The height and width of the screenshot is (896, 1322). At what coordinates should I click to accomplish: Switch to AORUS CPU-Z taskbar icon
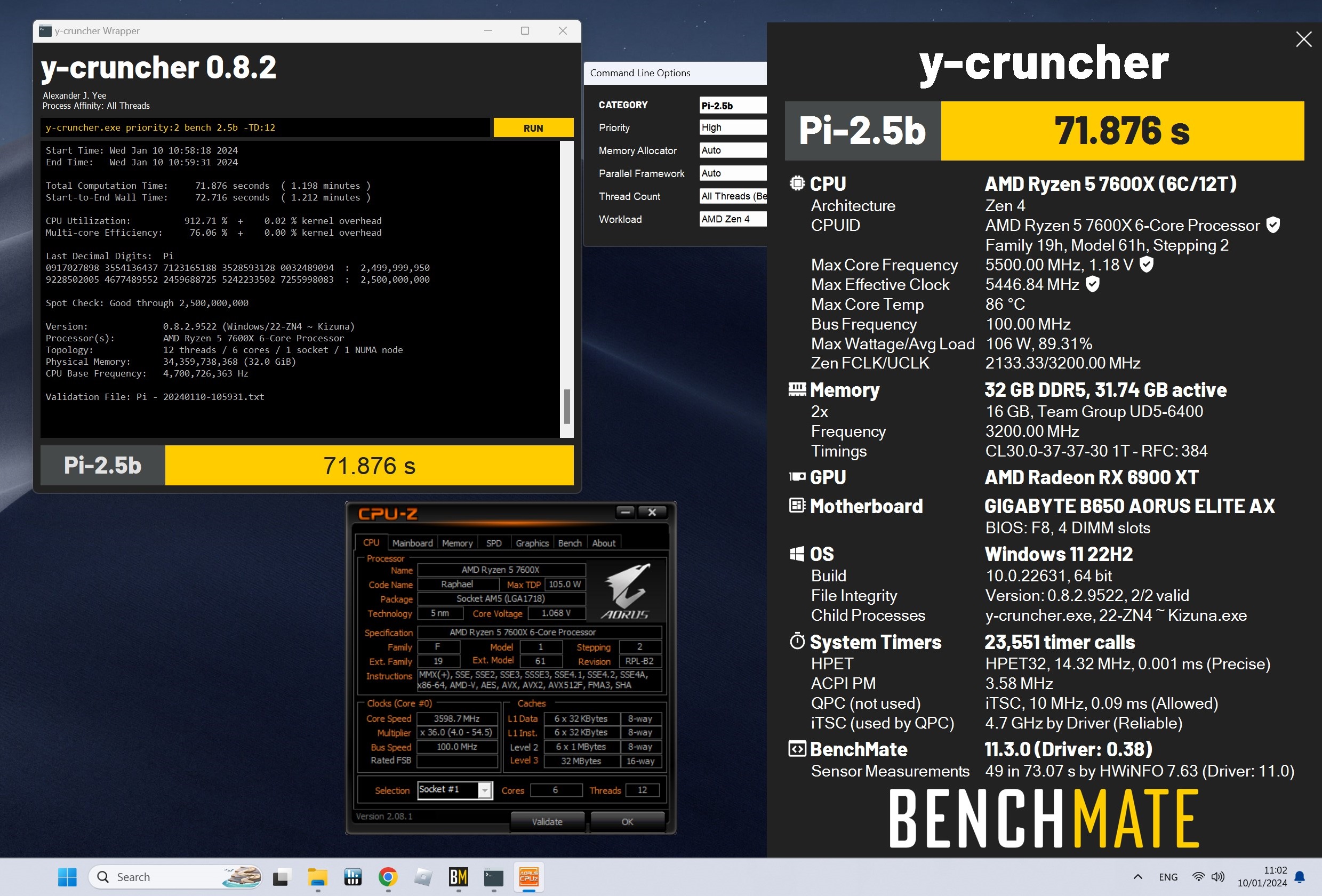coord(528,877)
